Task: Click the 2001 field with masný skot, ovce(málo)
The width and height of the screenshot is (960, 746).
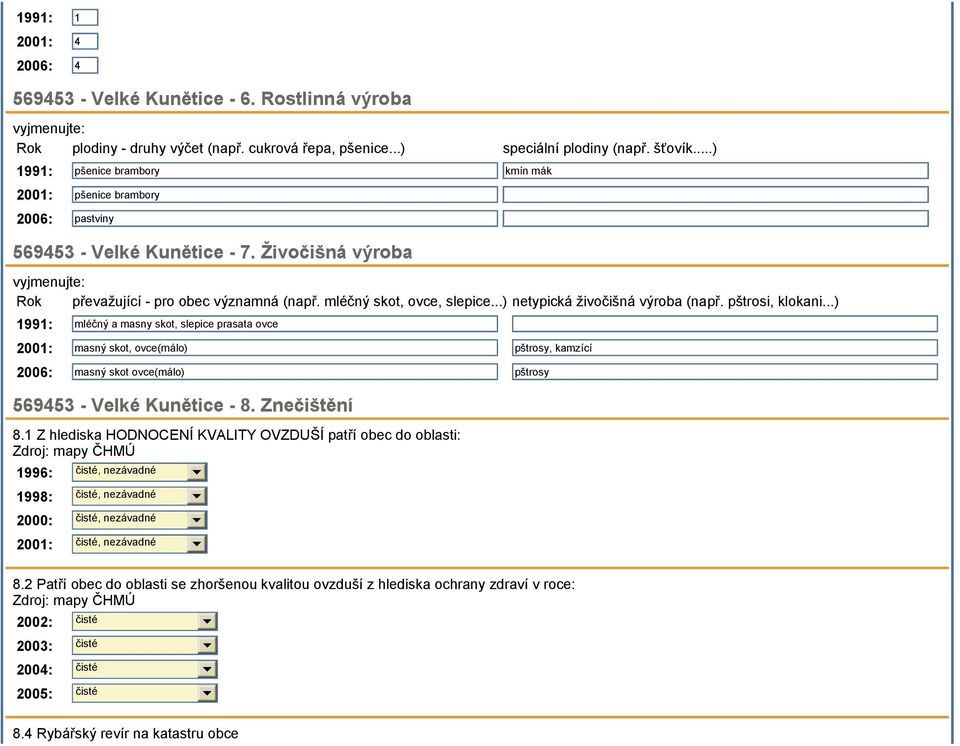Action: [285, 348]
